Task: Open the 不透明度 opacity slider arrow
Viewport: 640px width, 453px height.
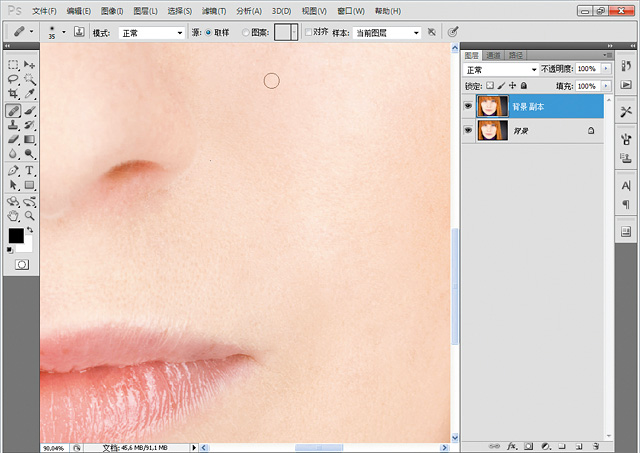Action: coord(606,69)
